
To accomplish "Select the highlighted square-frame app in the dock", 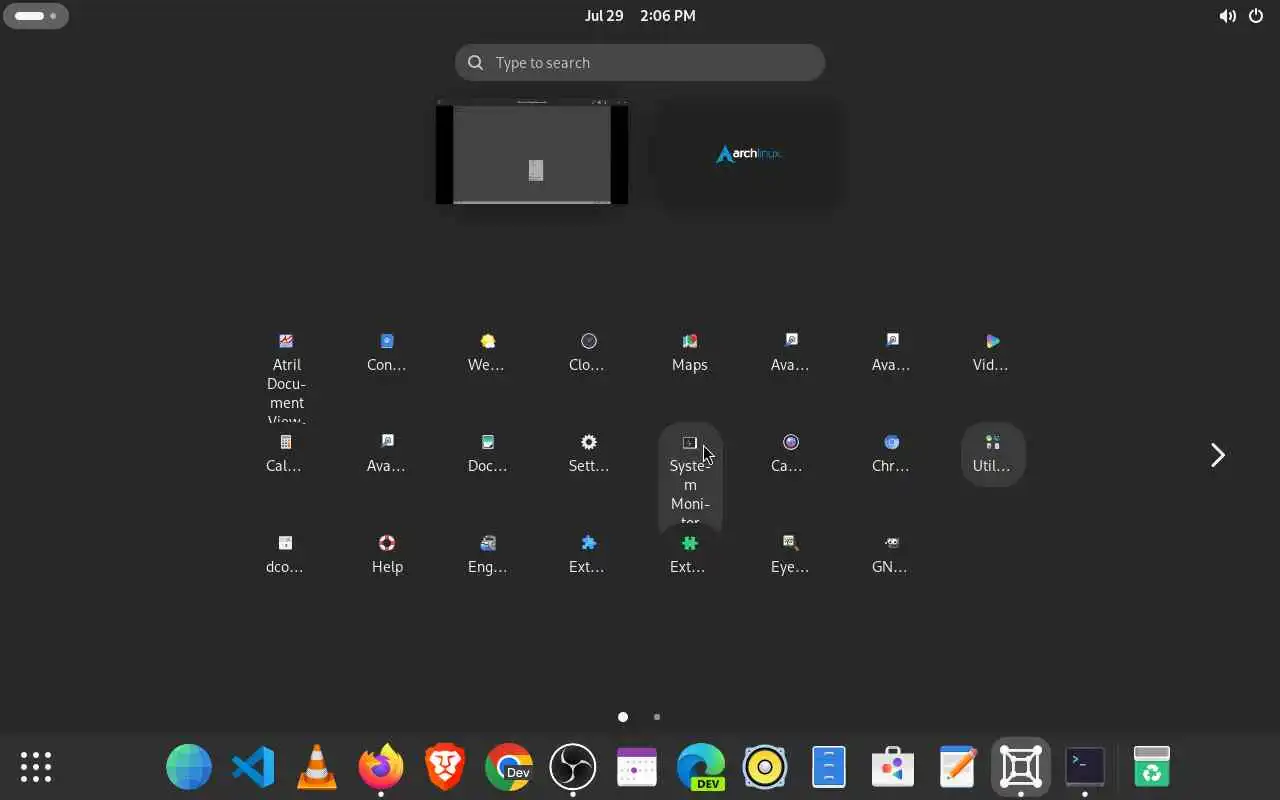I will pyautogui.click(x=1021, y=767).
